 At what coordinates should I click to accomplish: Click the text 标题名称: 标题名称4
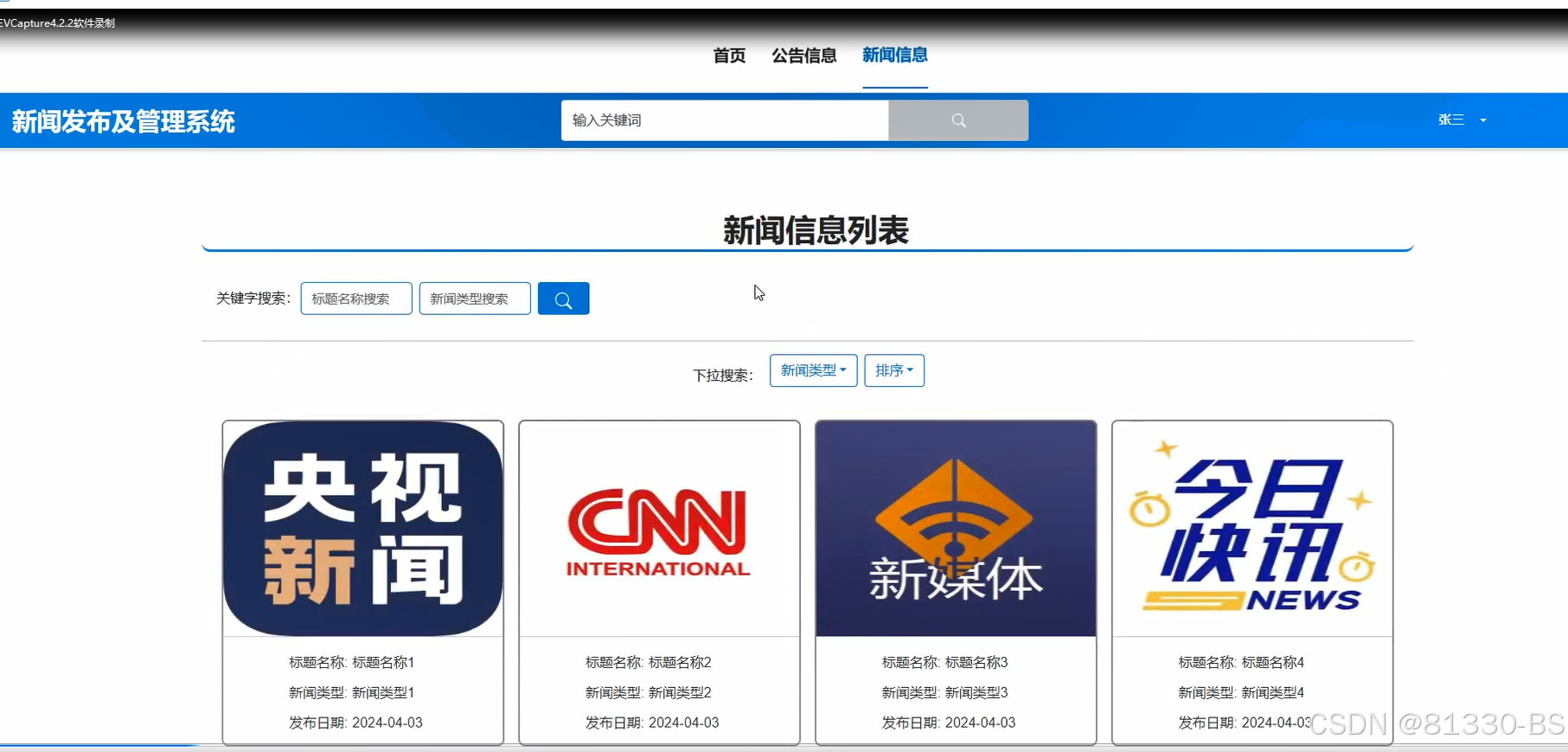coord(1242,662)
